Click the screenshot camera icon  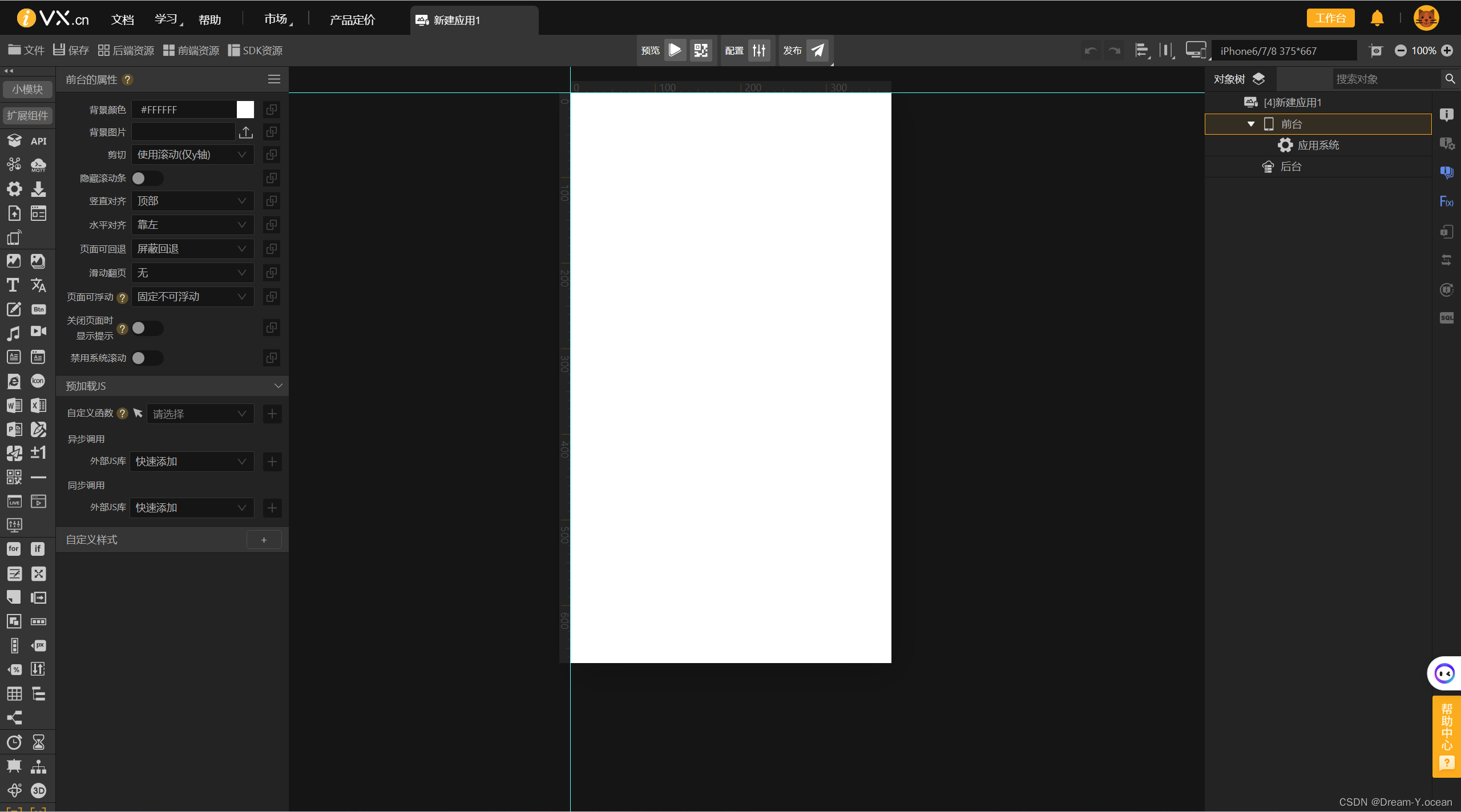pyautogui.click(x=1376, y=51)
